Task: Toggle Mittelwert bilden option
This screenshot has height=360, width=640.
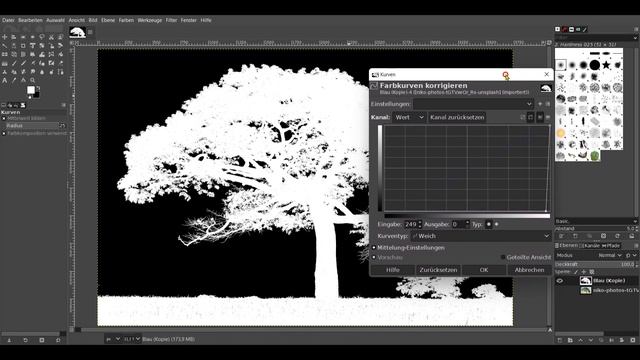Action: tap(4, 118)
